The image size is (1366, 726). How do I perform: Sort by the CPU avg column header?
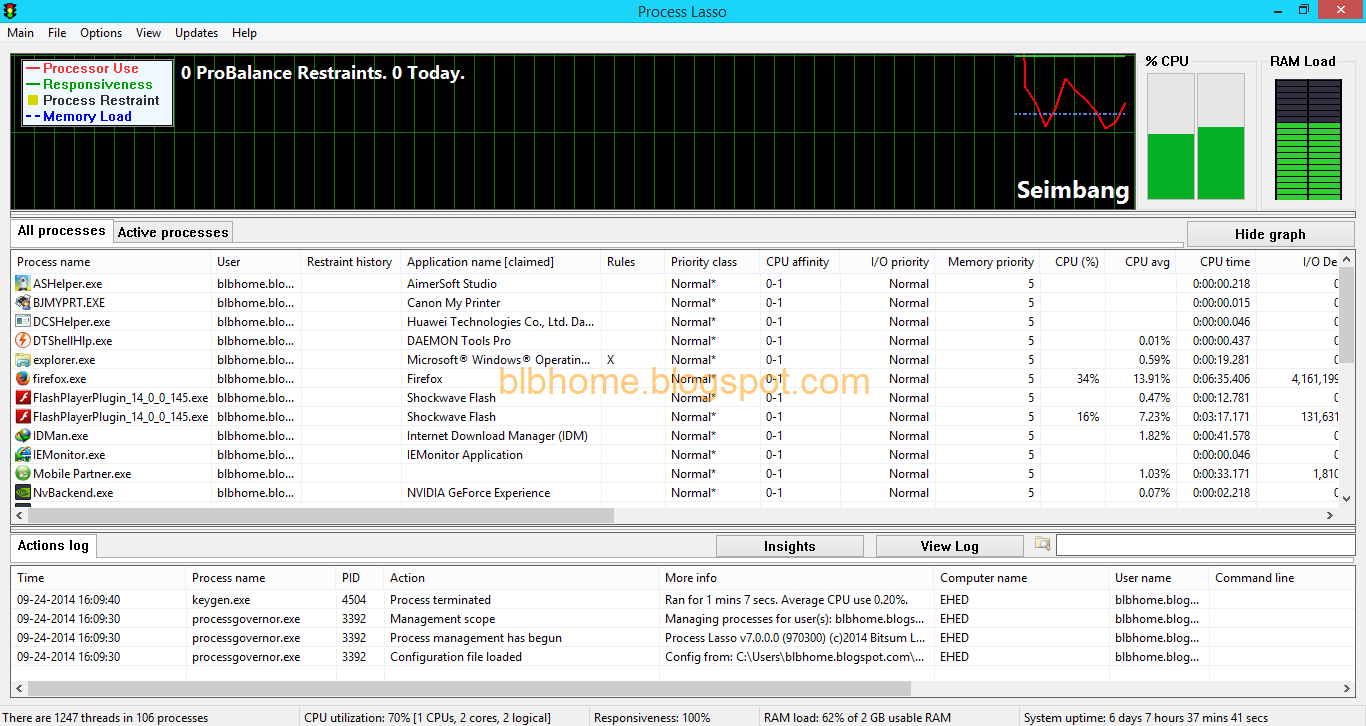click(1141, 262)
